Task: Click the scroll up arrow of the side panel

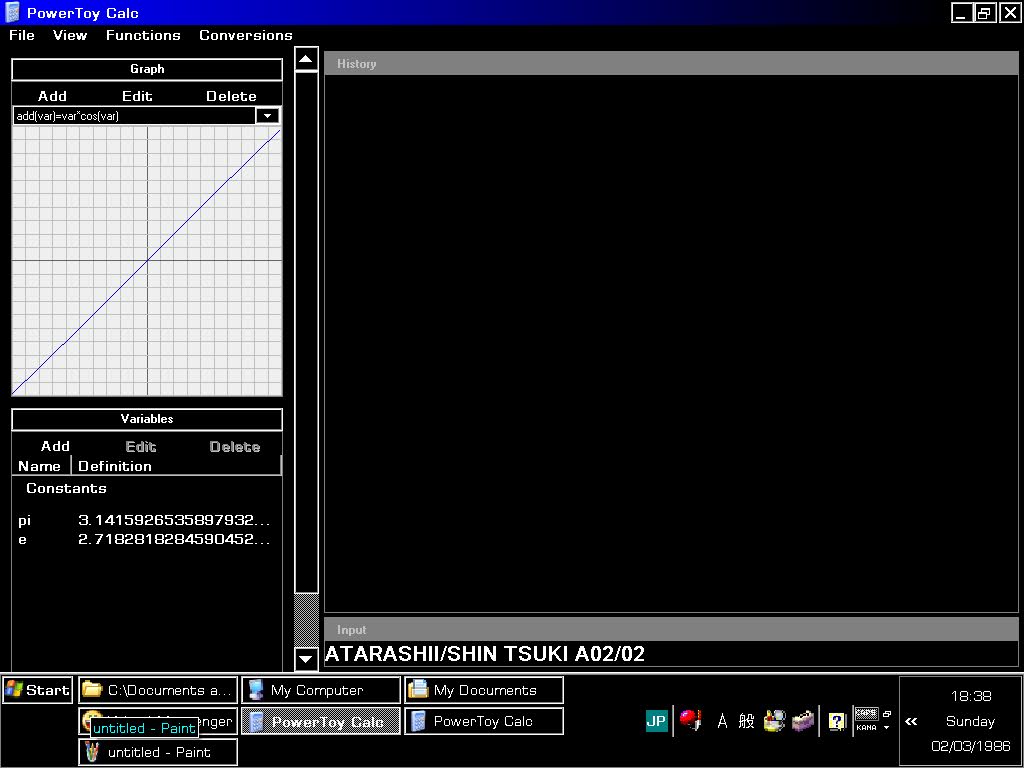Action: pos(306,59)
